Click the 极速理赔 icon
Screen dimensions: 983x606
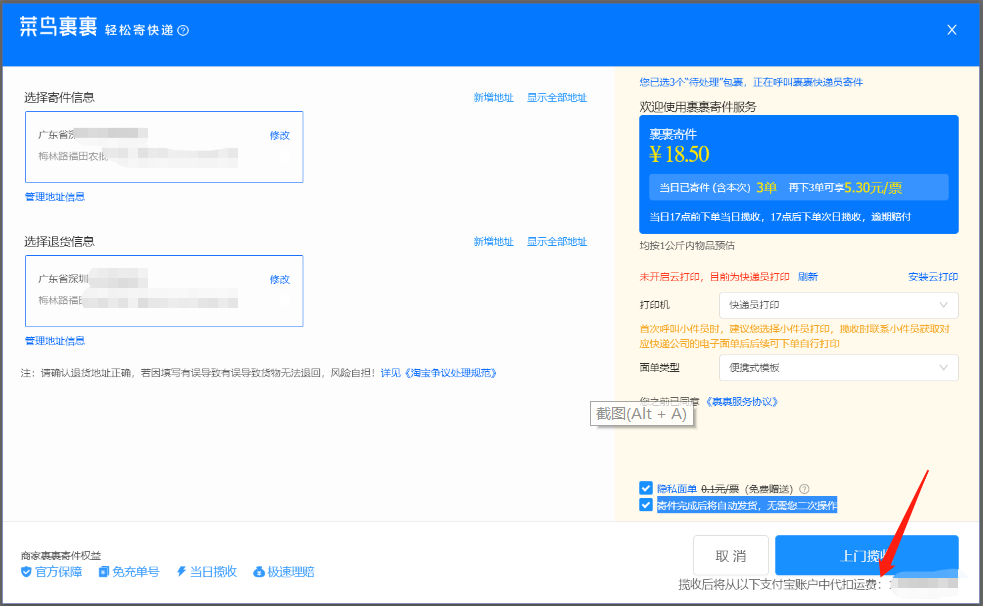[x=258, y=572]
